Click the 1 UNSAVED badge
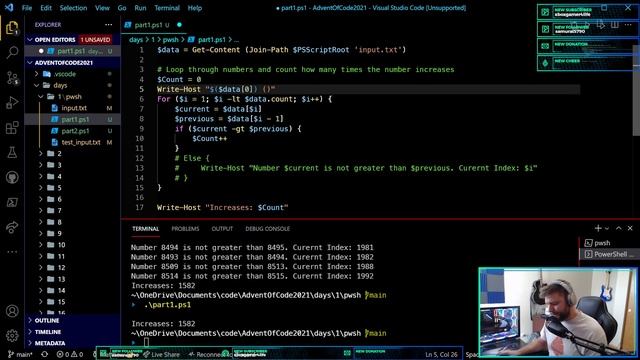 [95, 40]
